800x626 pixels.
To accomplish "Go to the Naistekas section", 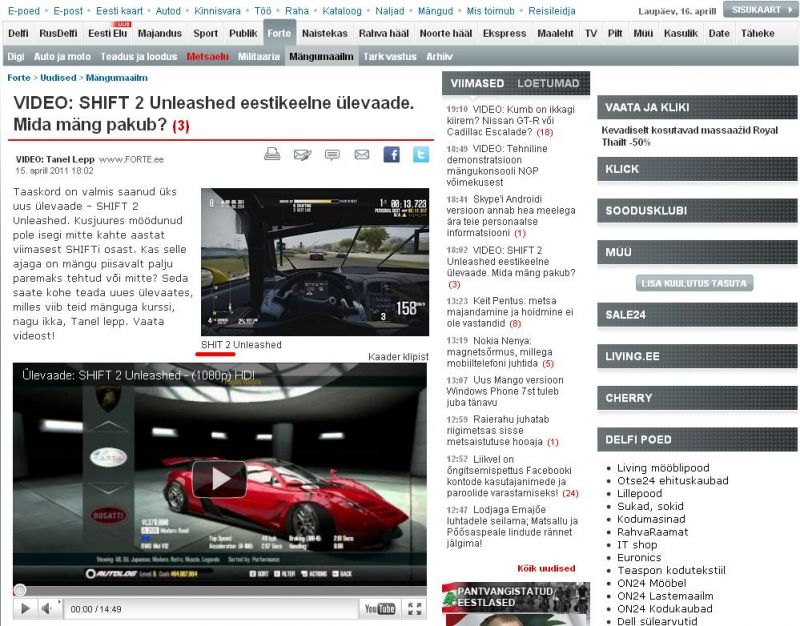I will [x=324, y=33].
